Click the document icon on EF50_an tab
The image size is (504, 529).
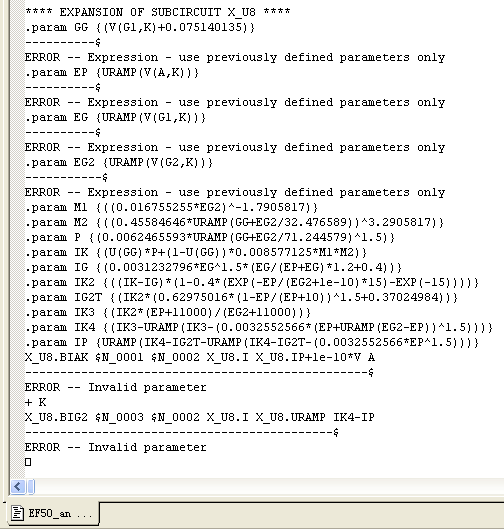coord(17,513)
